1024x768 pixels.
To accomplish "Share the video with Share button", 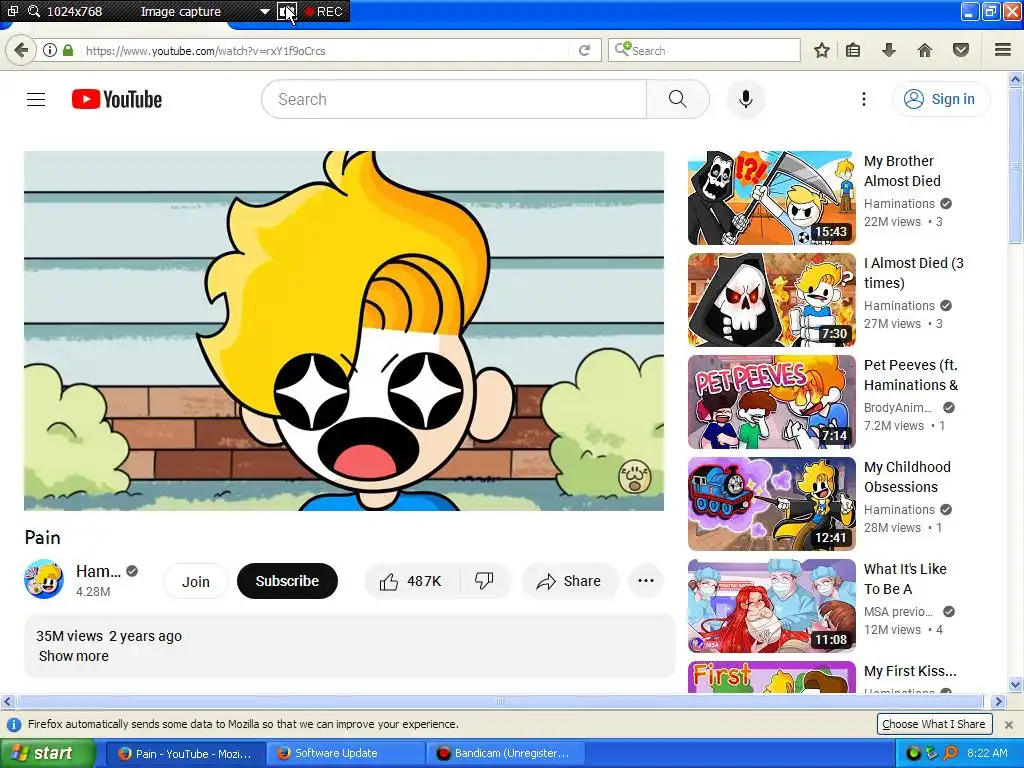I will pyautogui.click(x=569, y=581).
